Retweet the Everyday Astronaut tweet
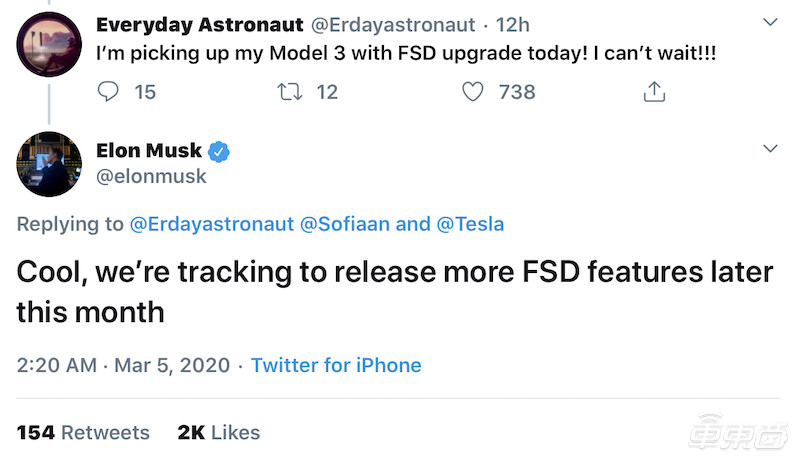 (289, 92)
